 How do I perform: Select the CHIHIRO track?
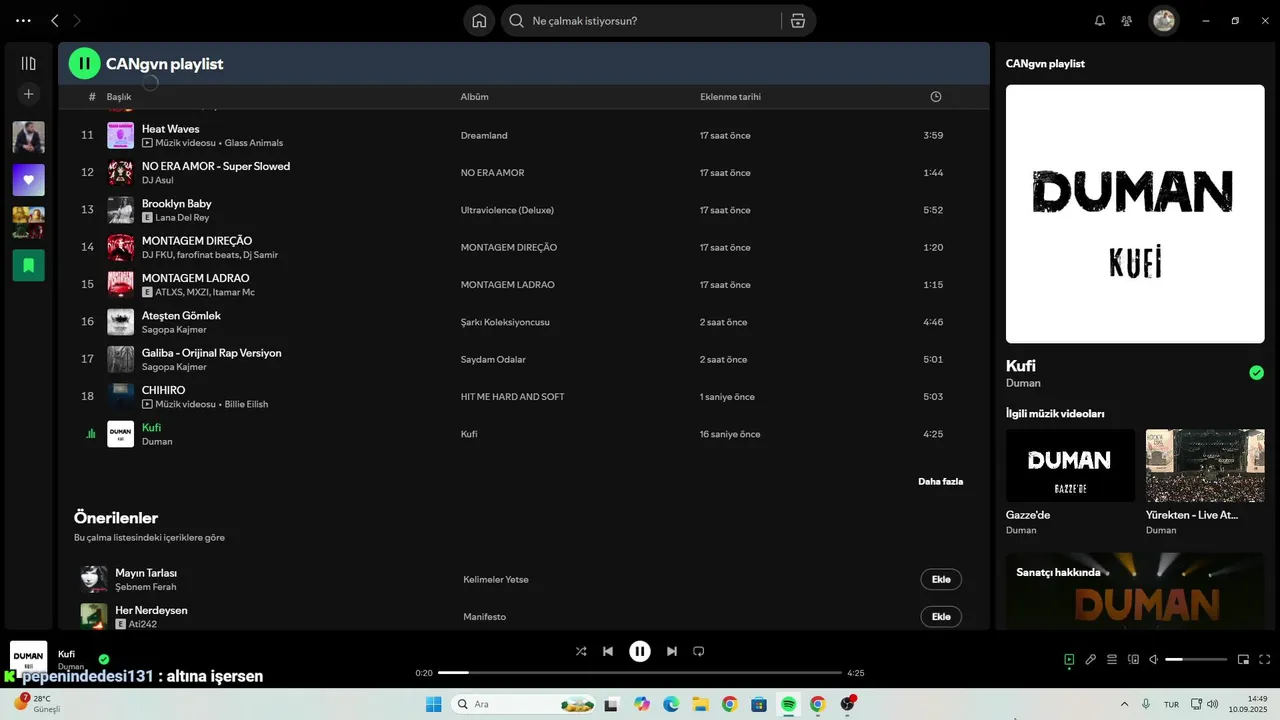point(163,390)
